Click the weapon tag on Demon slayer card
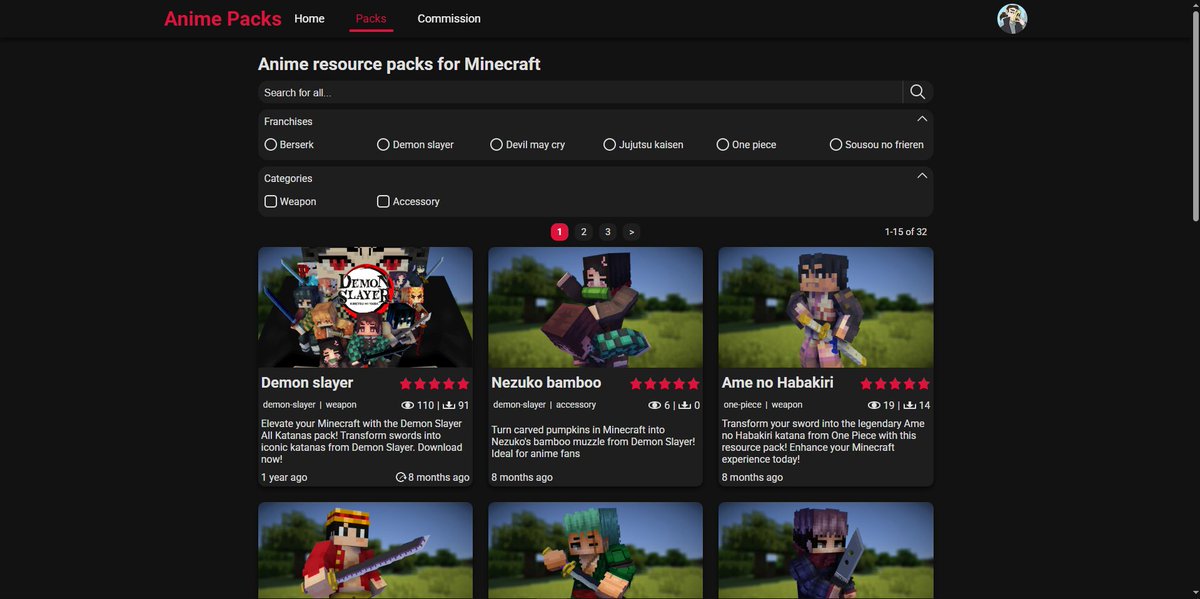Screen dimensions: 1200x599 point(341,405)
